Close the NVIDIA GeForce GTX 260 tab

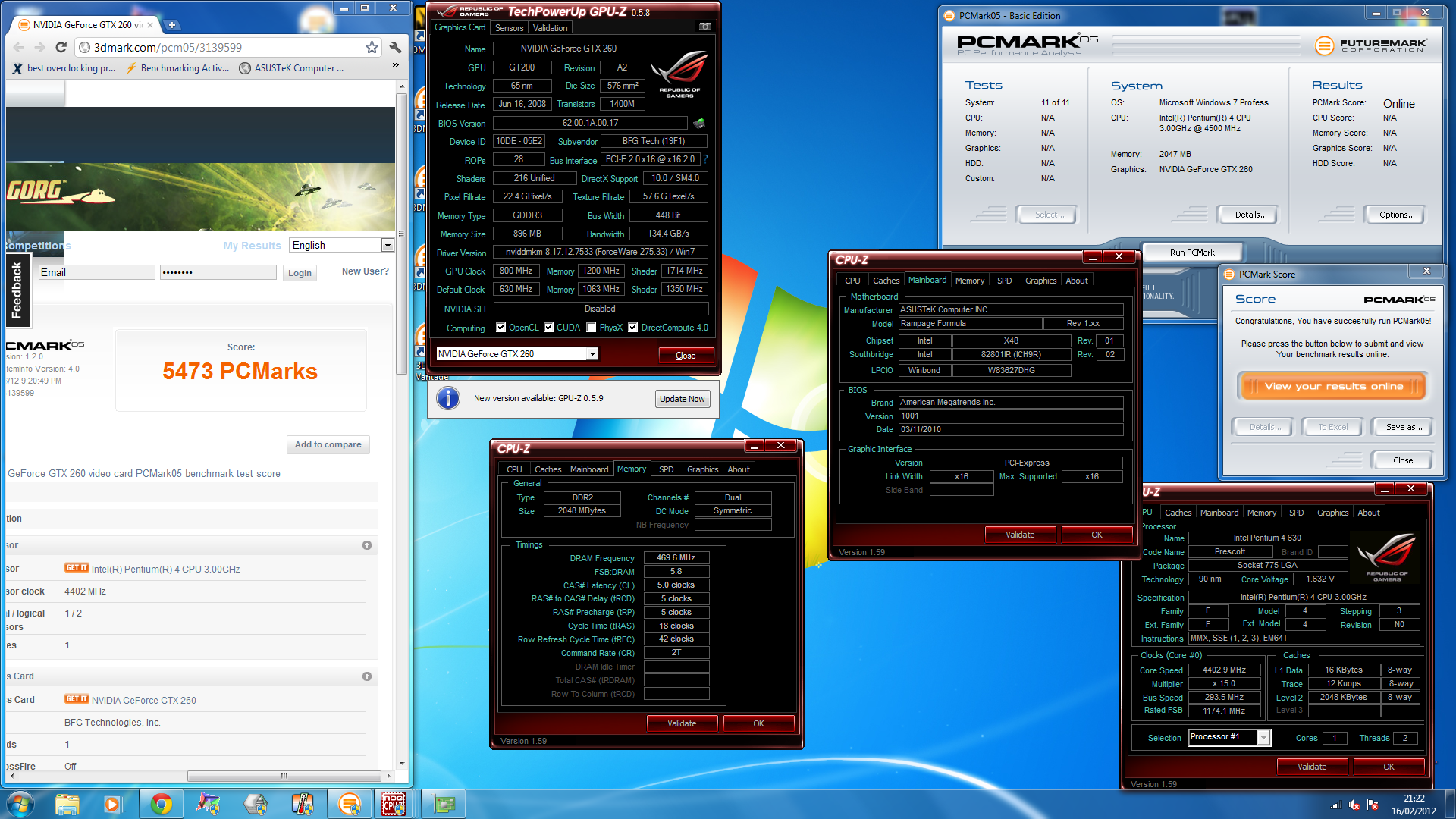point(150,25)
